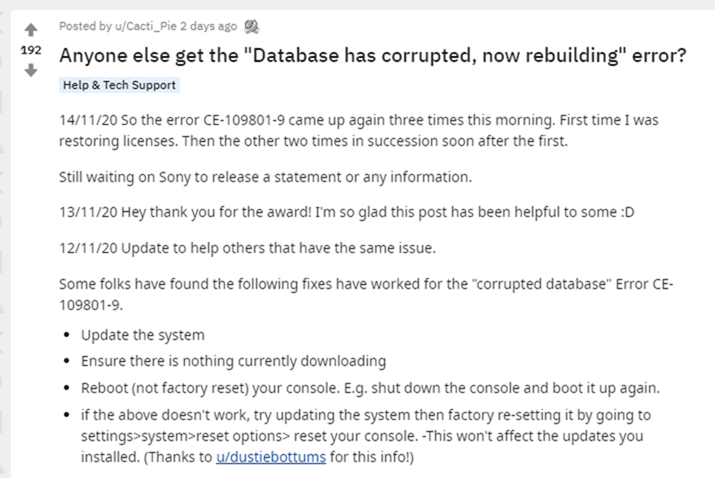The image size is (715, 478).
Task: Click the "Some folks have found" paragraph
Action: (x=366, y=294)
